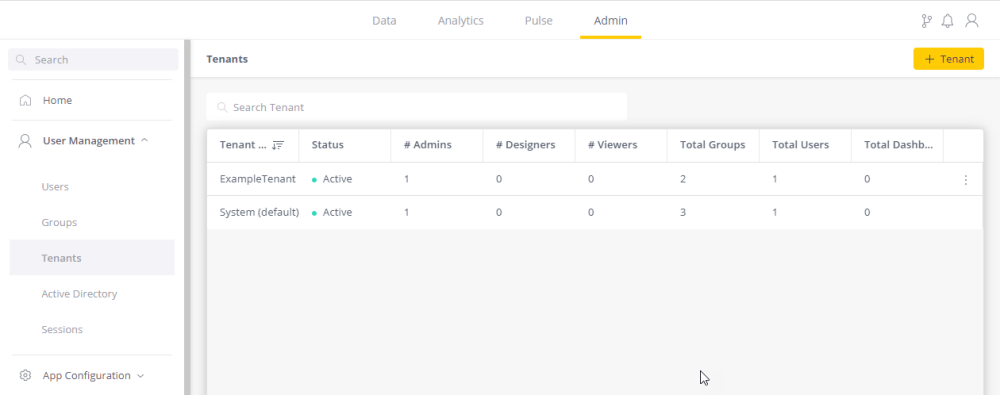Select the ExampleTenant name cell

point(258,179)
